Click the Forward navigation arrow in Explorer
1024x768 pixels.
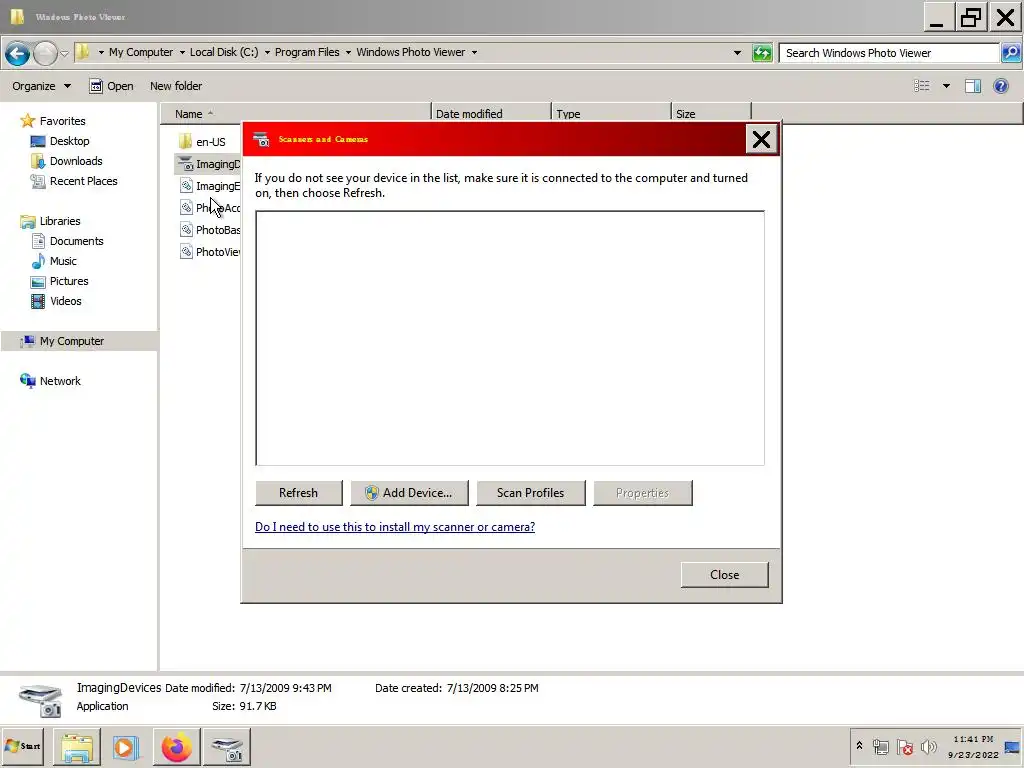tap(45, 53)
